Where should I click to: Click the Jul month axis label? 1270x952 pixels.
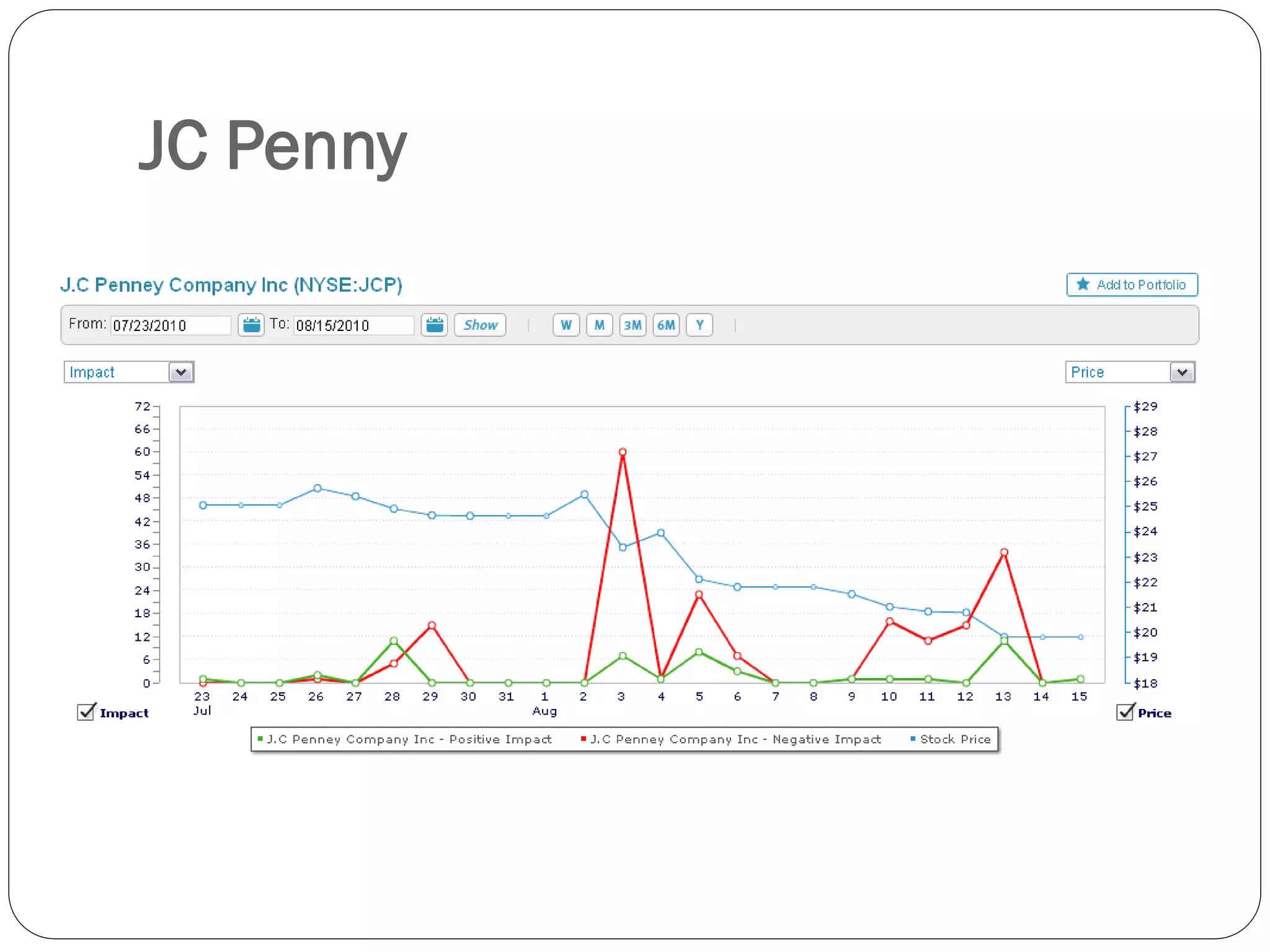(x=202, y=711)
